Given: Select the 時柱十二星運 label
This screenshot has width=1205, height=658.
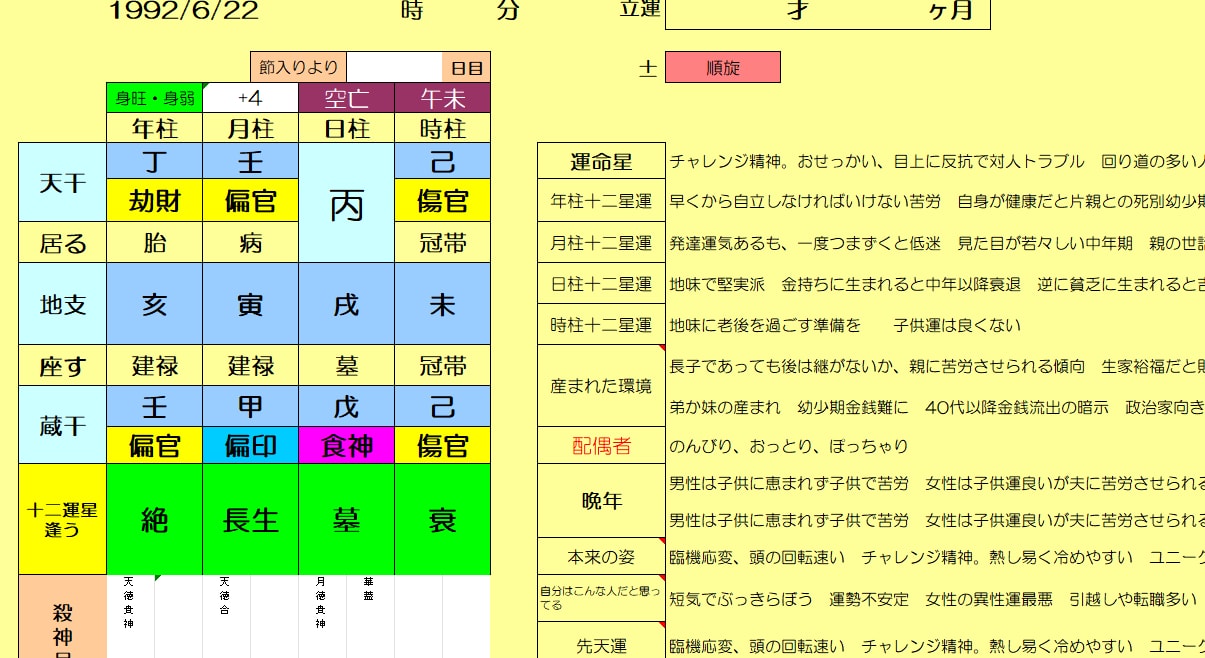Looking at the screenshot, I should tap(601, 325).
